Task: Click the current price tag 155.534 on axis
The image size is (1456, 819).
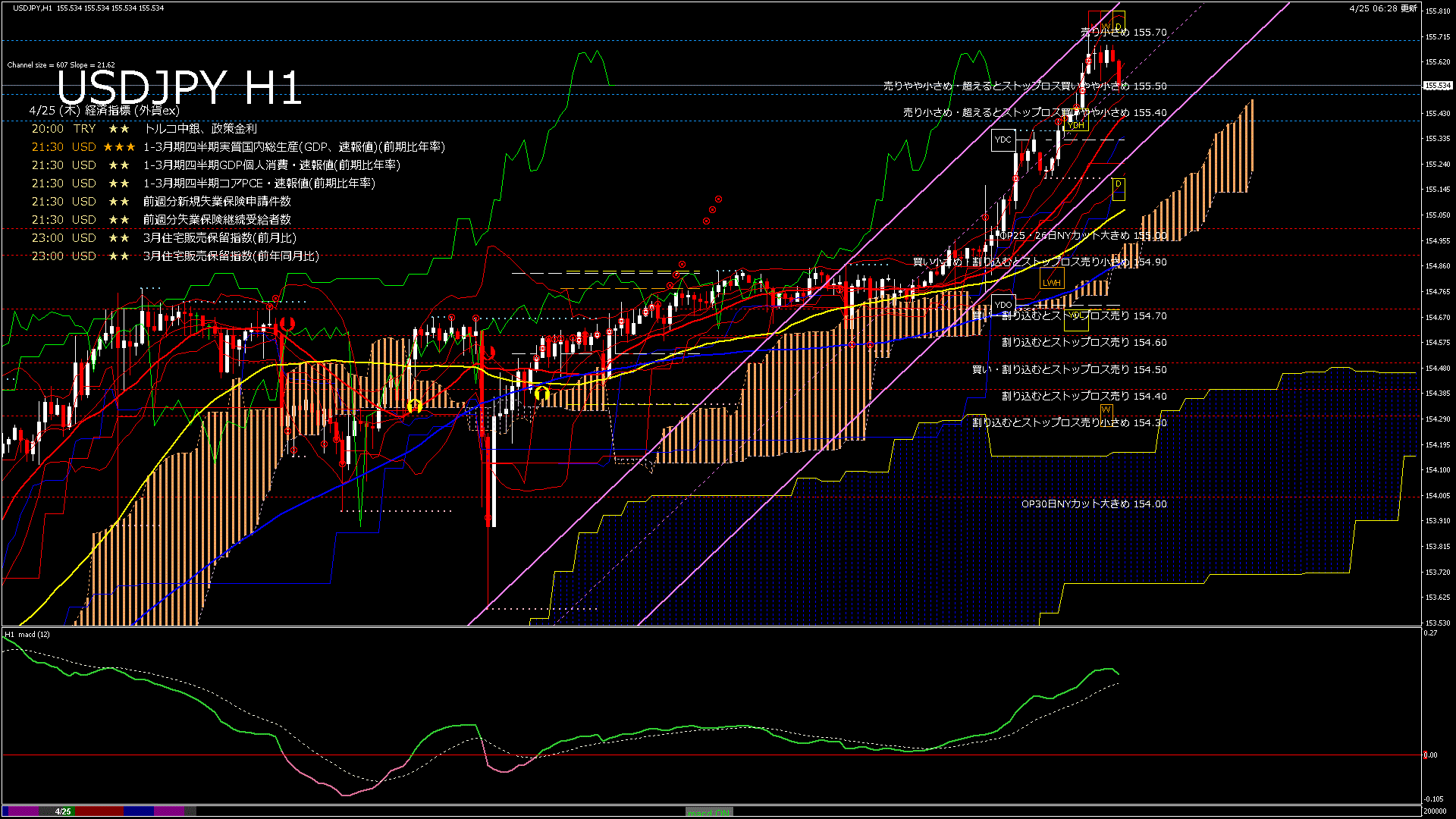Action: coord(1438,86)
